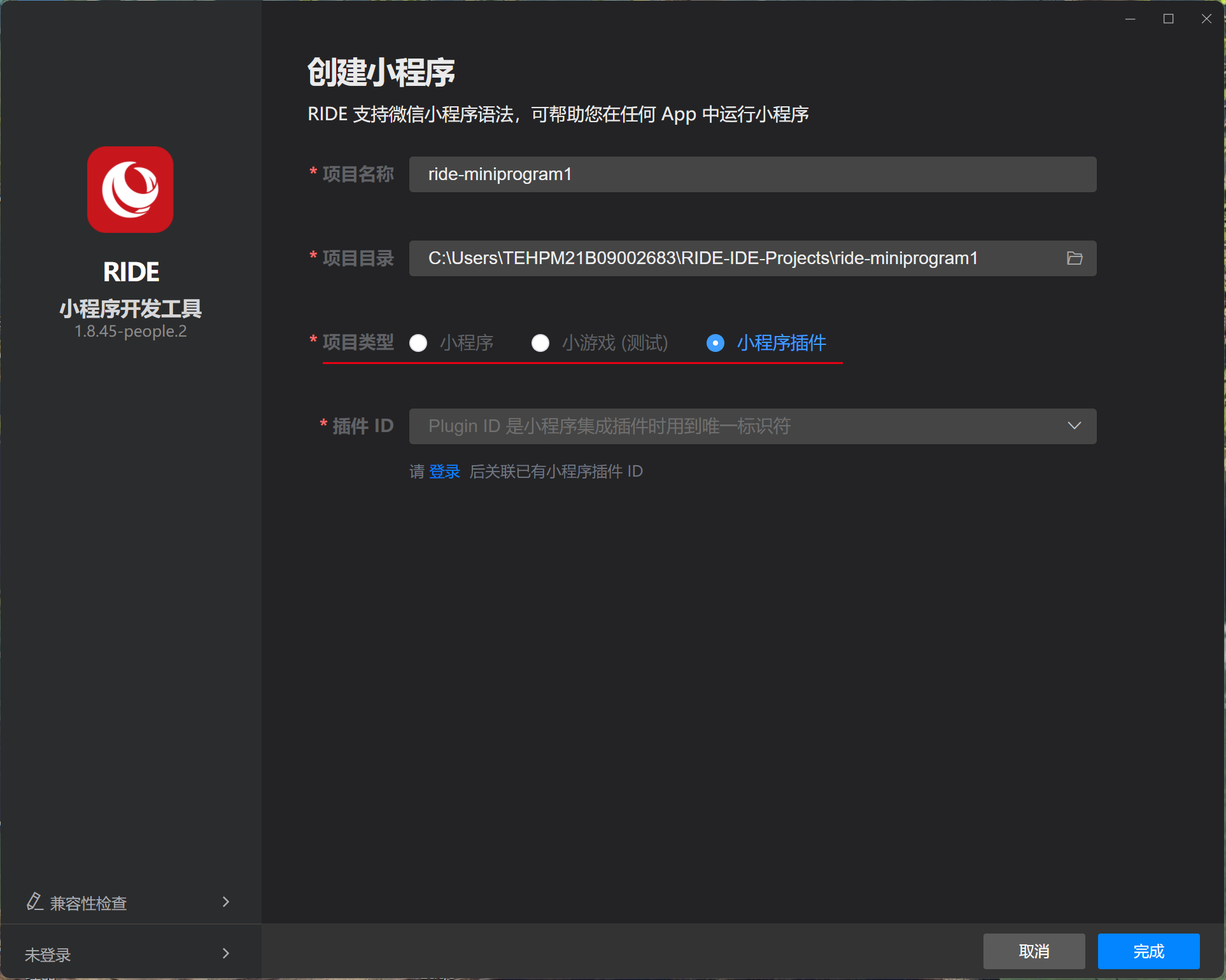Click the 取消 button

[x=1034, y=951]
